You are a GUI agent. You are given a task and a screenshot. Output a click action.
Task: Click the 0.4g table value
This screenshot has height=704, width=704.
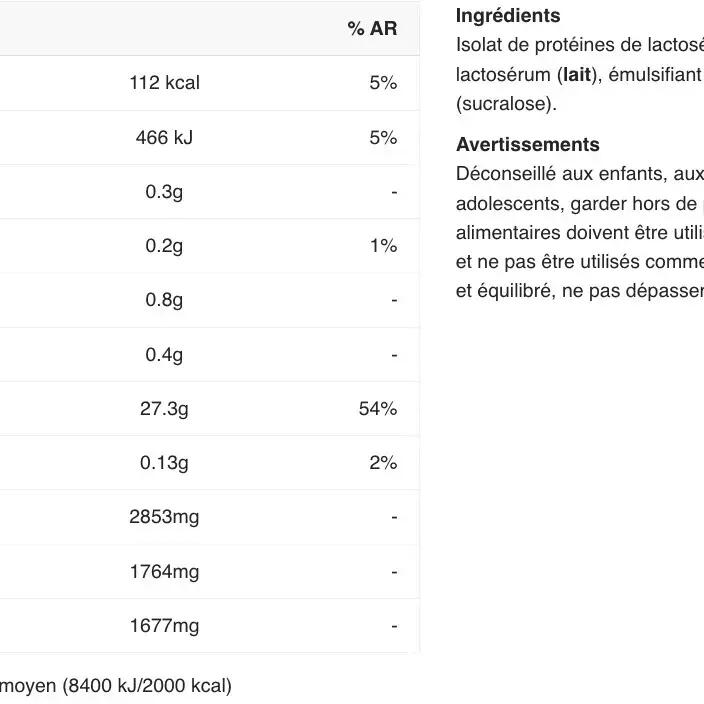[x=164, y=355]
